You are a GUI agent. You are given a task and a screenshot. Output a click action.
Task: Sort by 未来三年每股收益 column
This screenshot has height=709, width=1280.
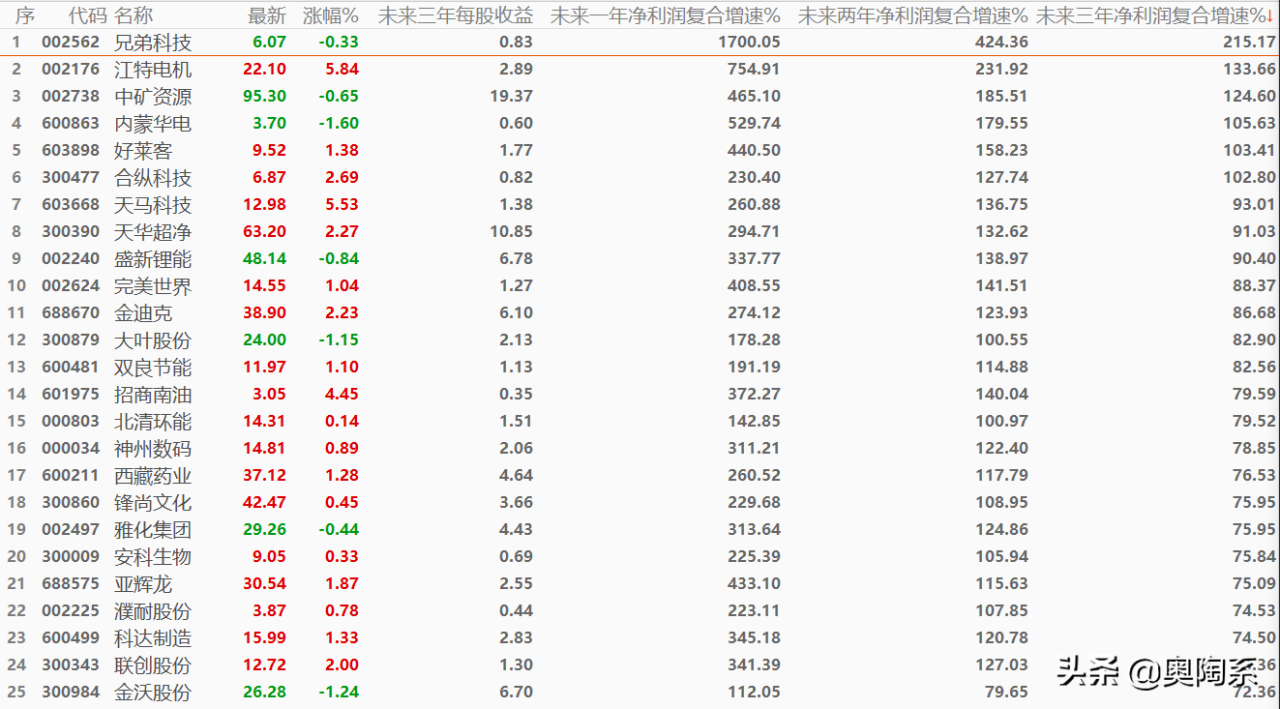tap(455, 16)
